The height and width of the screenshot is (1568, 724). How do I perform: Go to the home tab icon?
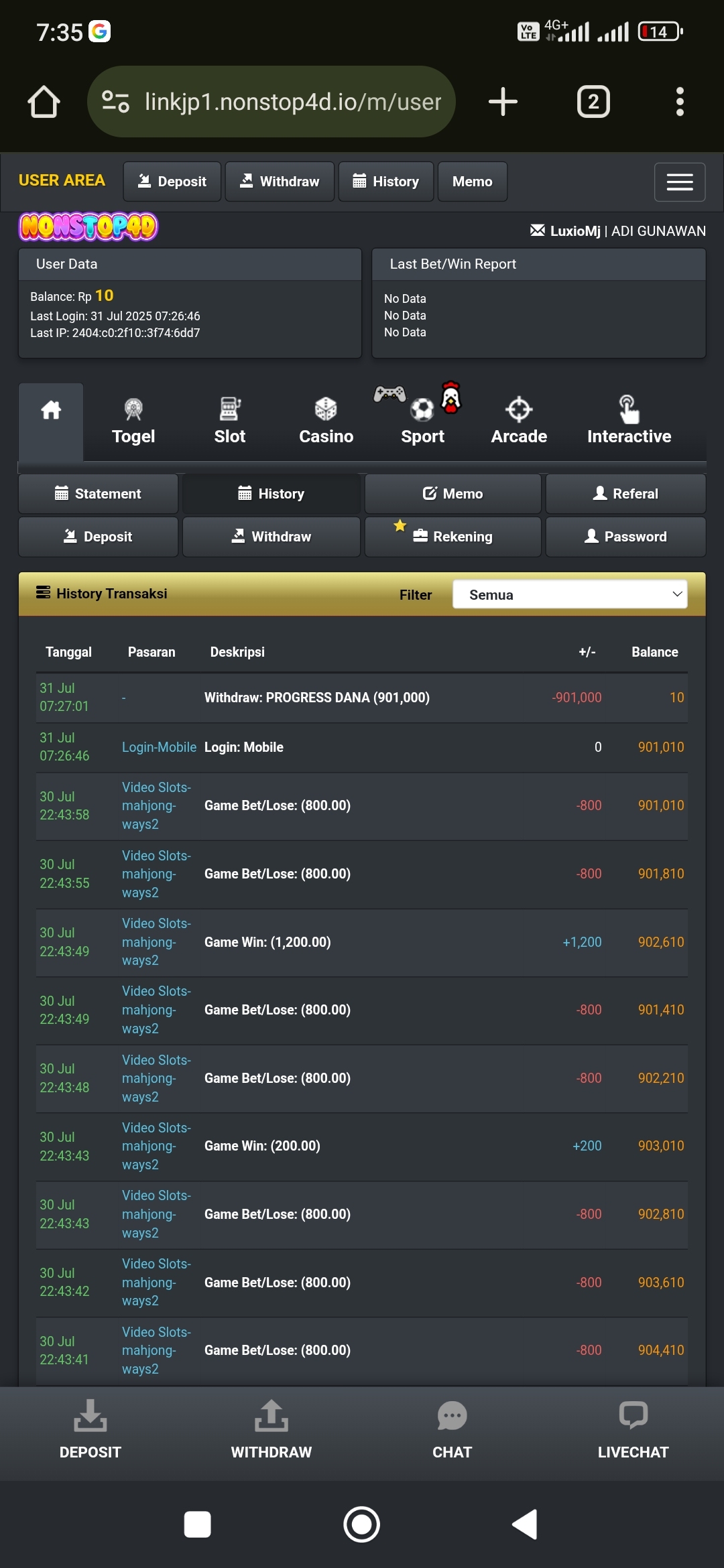tap(51, 410)
